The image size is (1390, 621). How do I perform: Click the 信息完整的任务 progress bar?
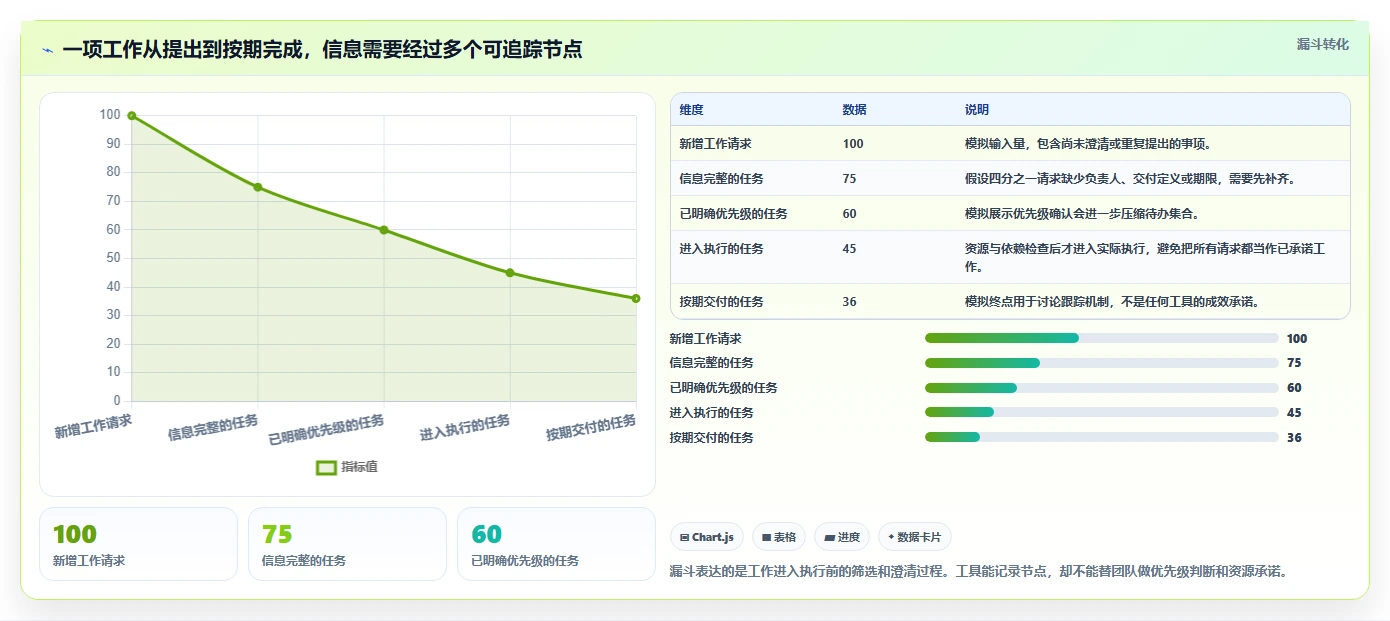click(1102, 363)
